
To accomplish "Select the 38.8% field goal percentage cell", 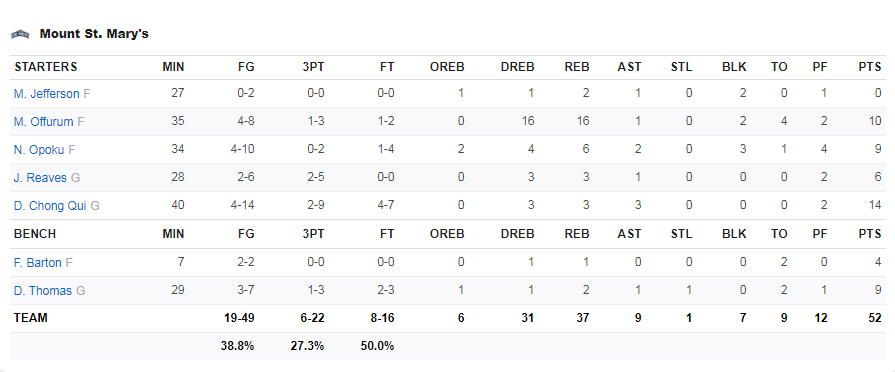I will point(237,346).
